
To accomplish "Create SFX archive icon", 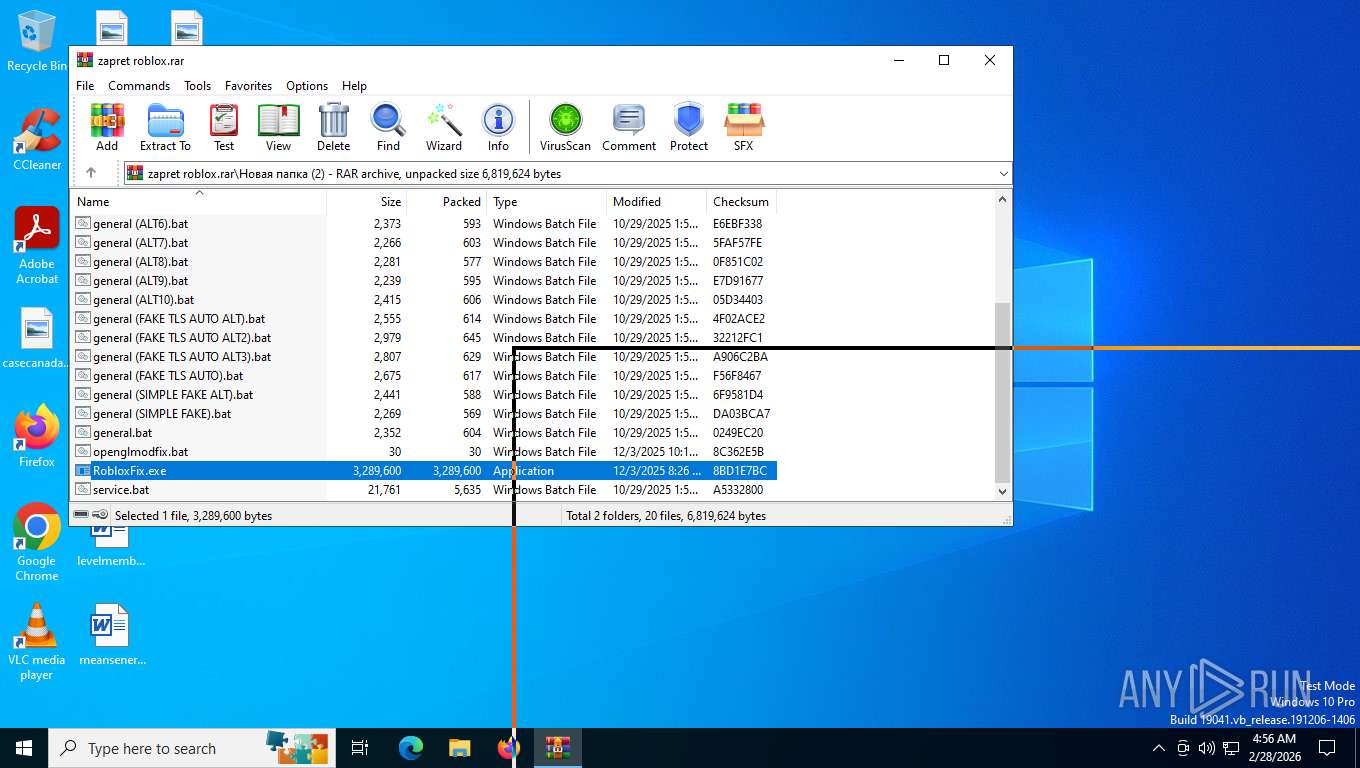I will pos(743,127).
